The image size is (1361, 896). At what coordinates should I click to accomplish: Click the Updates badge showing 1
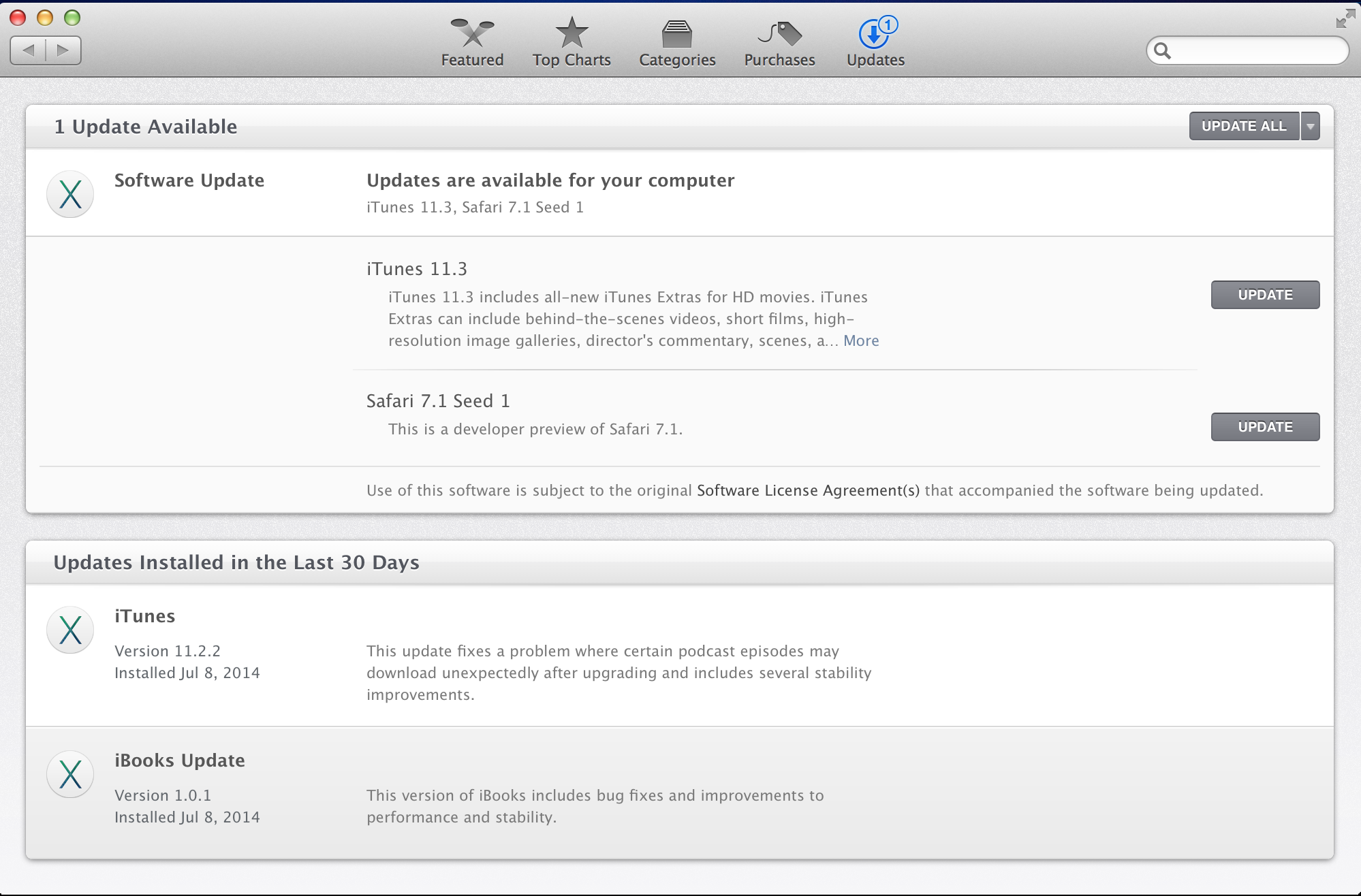click(888, 25)
